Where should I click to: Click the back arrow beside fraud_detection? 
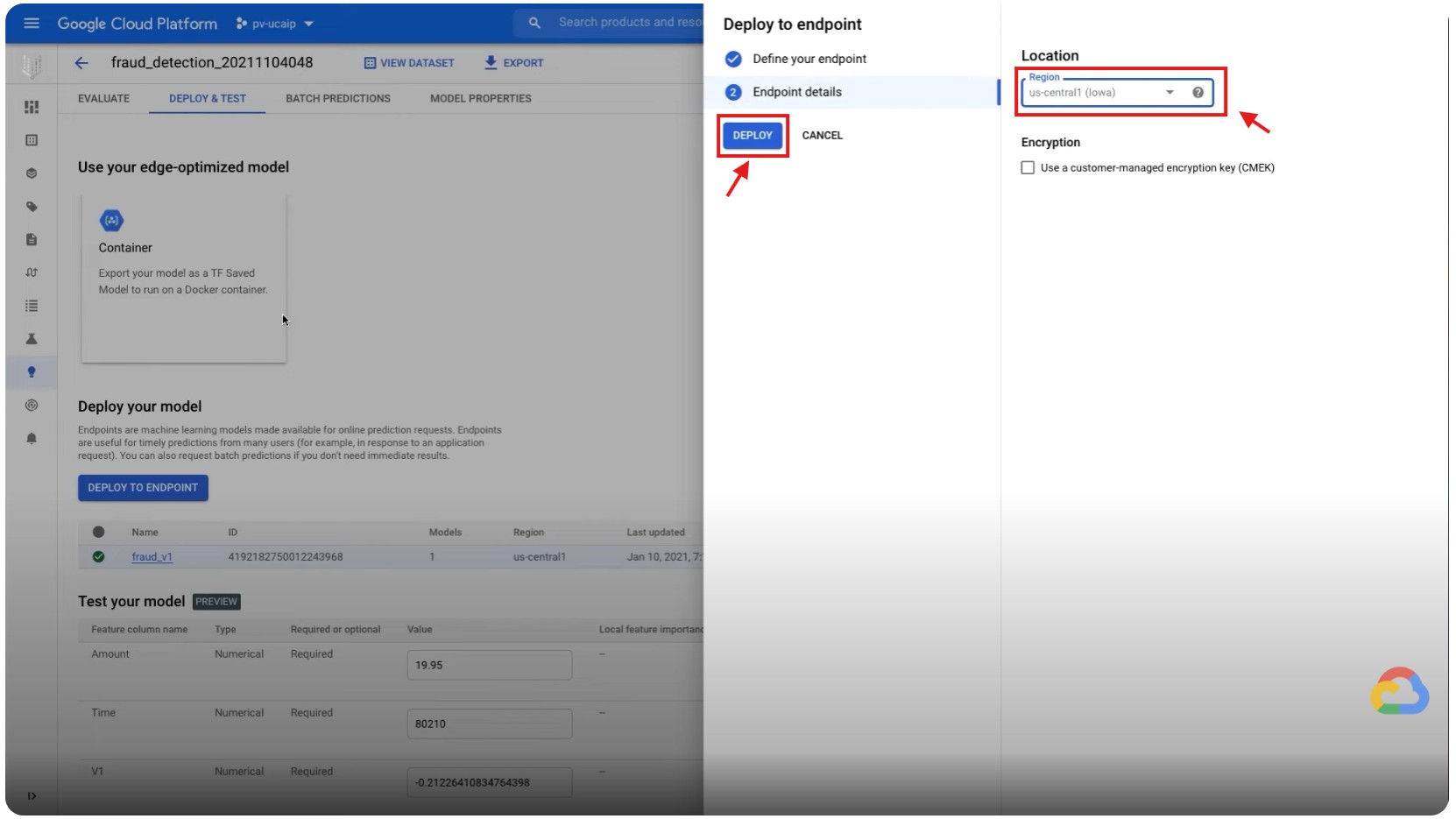[x=81, y=63]
